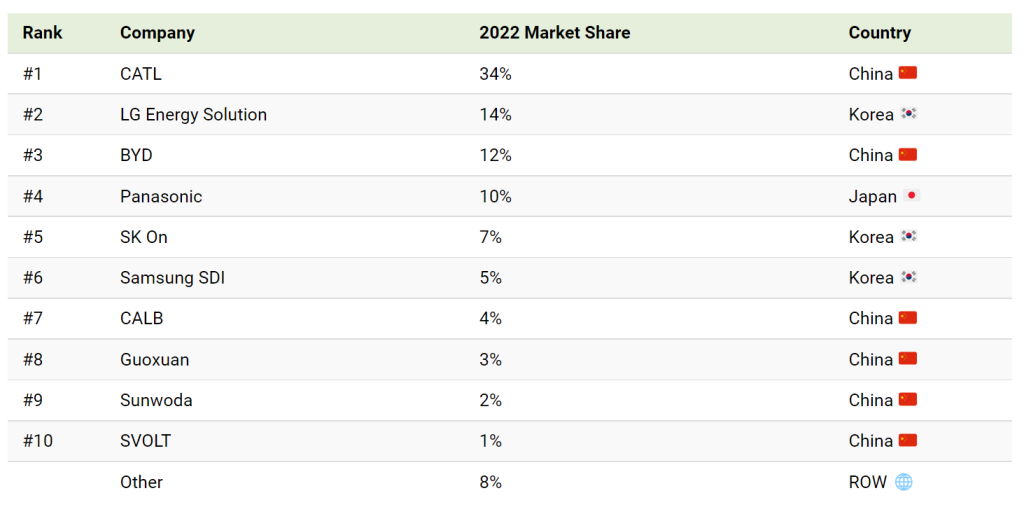Click the Korea flag in the SK On row
1024x507 pixels.
909,237
